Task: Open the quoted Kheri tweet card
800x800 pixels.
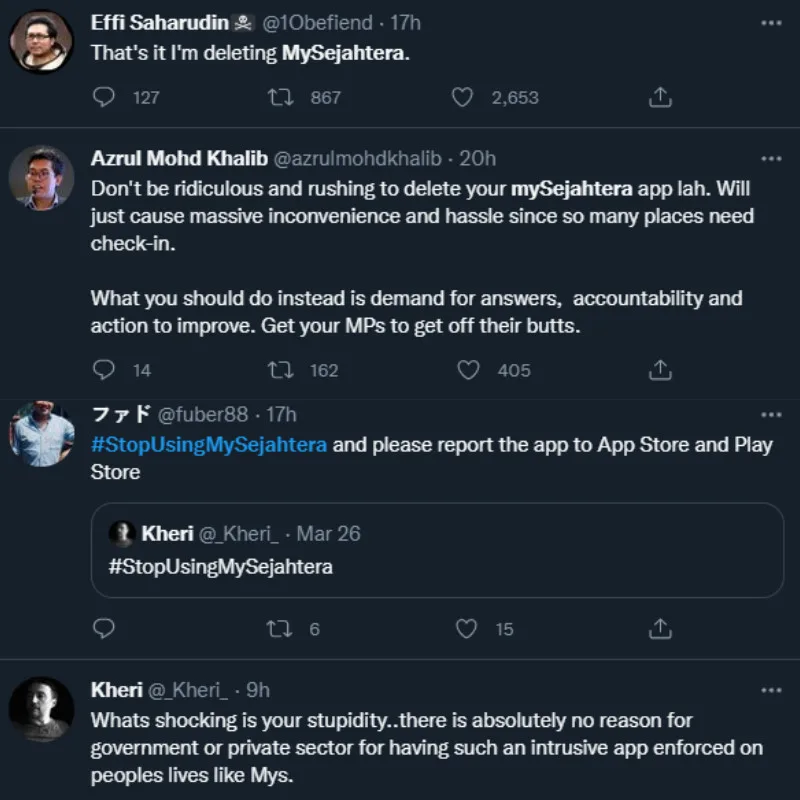Action: click(x=437, y=550)
